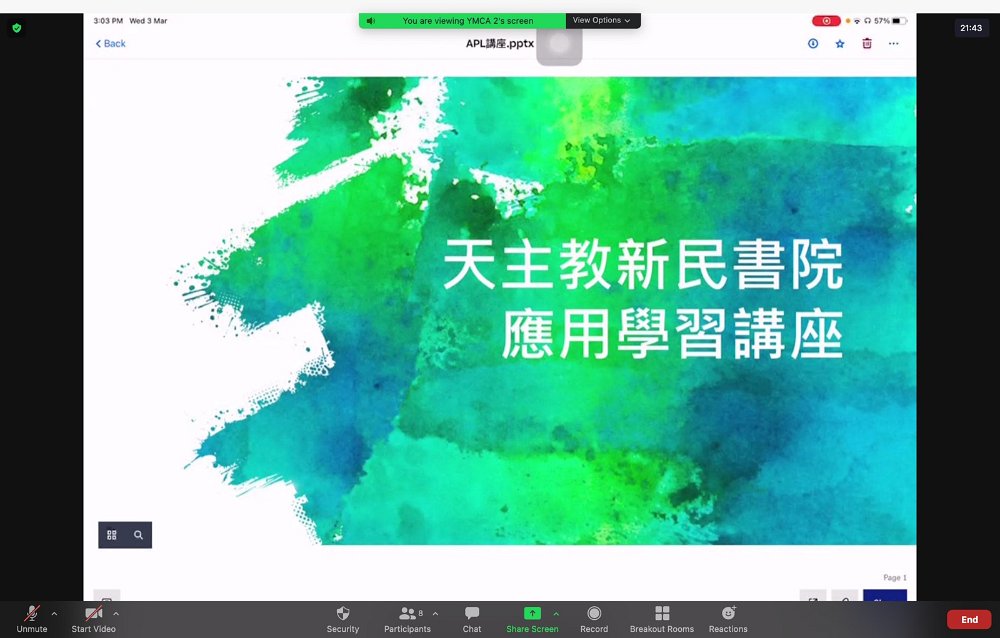Open the Chat panel
1000x638 pixels.
click(x=472, y=619)
